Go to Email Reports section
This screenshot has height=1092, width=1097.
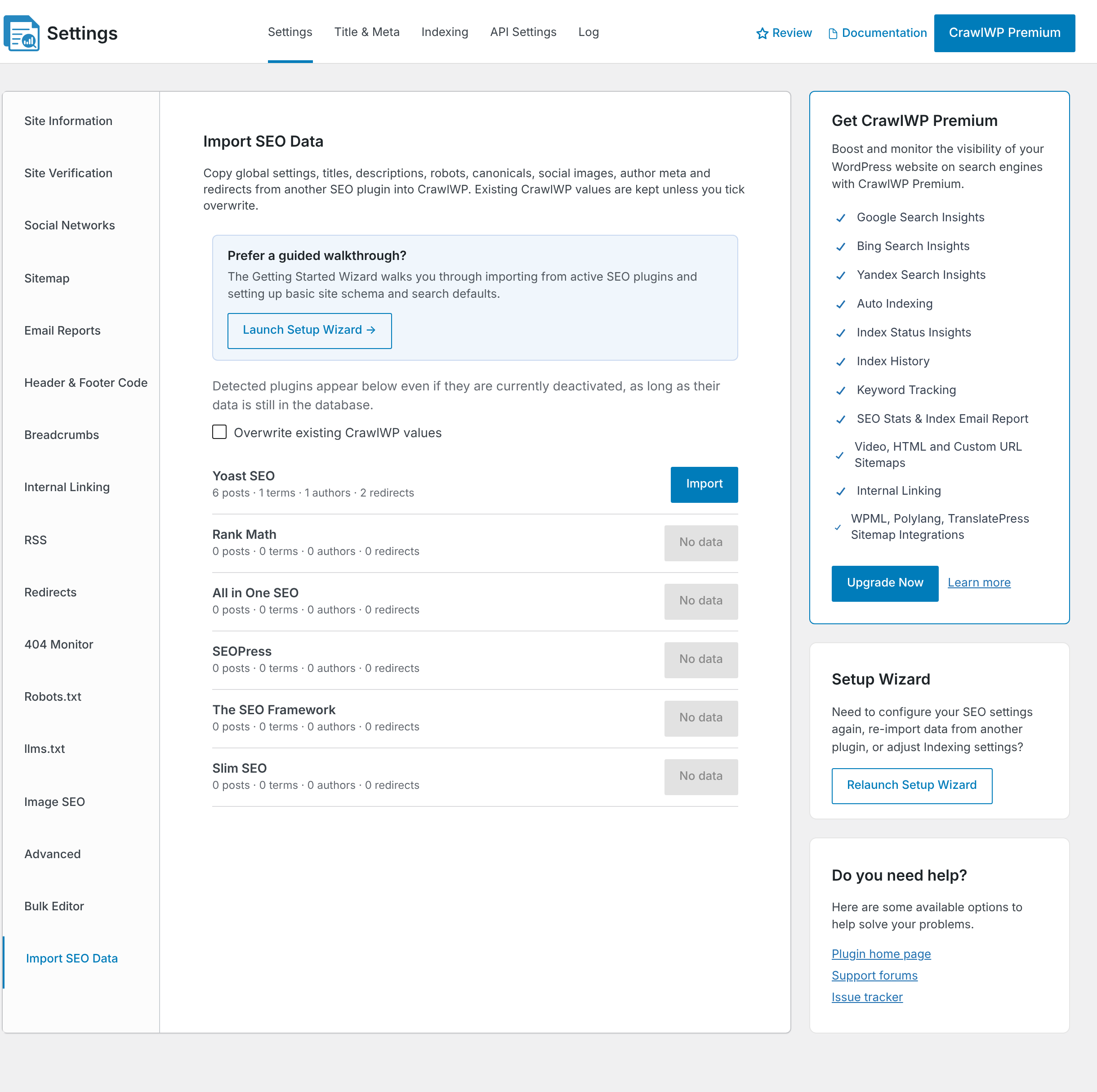click(62, 331)
